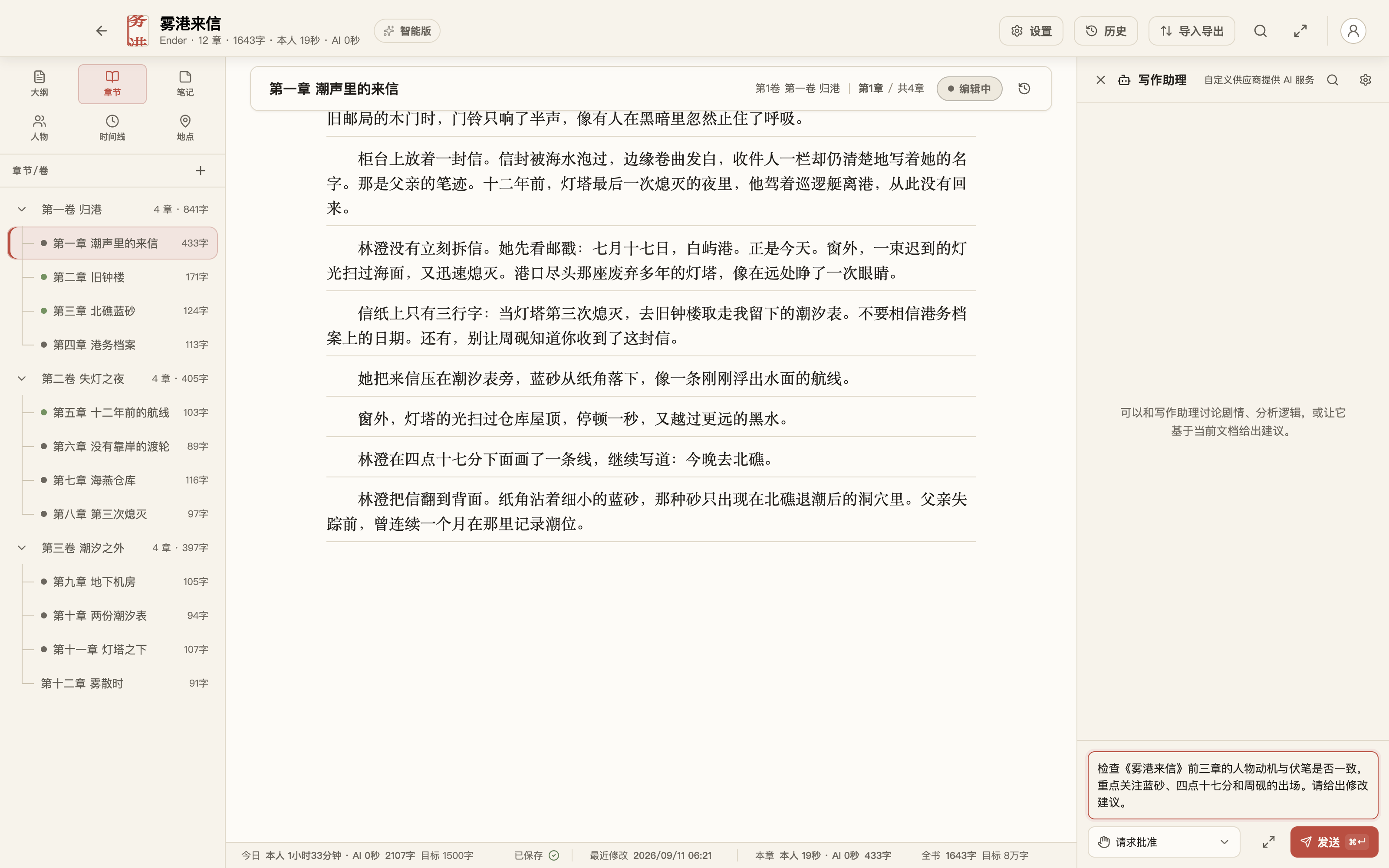Screen dimensions: 1389x868
Task: Click the 章节/卷 section header
Action: point(30,171)
